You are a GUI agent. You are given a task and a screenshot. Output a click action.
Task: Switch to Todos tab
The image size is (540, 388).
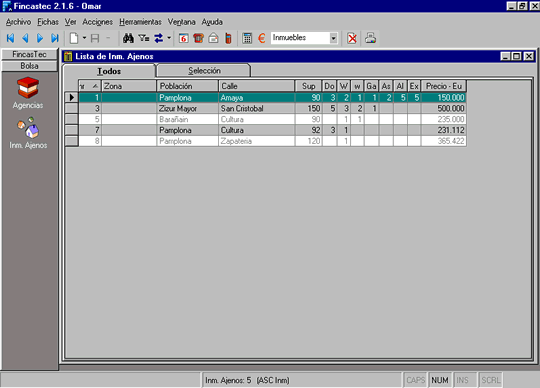(109, 71)
